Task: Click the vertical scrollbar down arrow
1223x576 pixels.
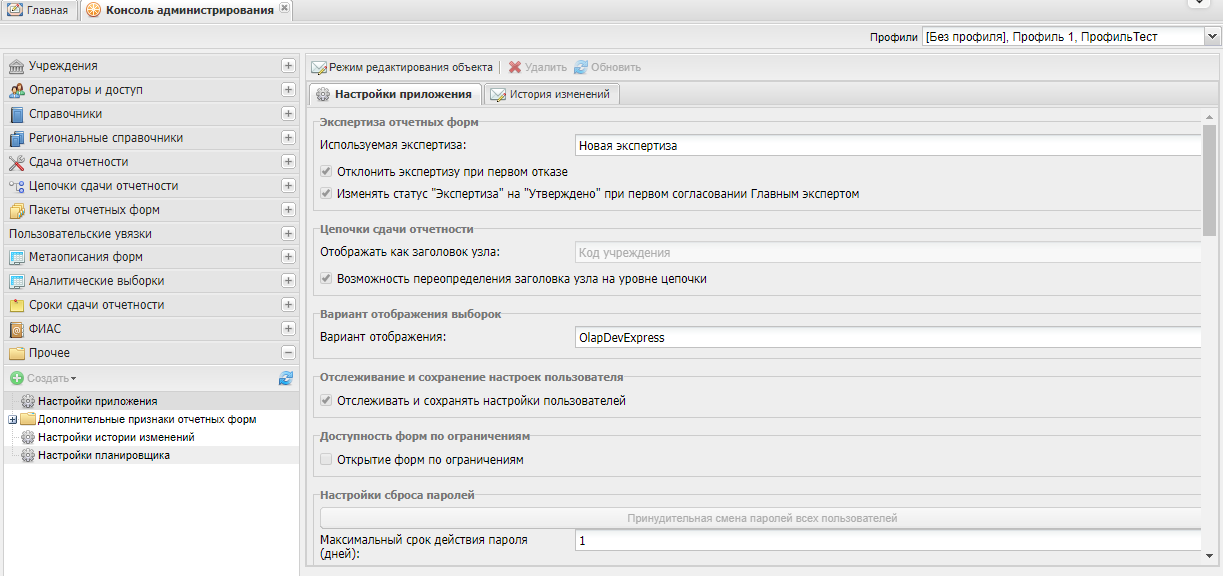Action: (1210, 556)
